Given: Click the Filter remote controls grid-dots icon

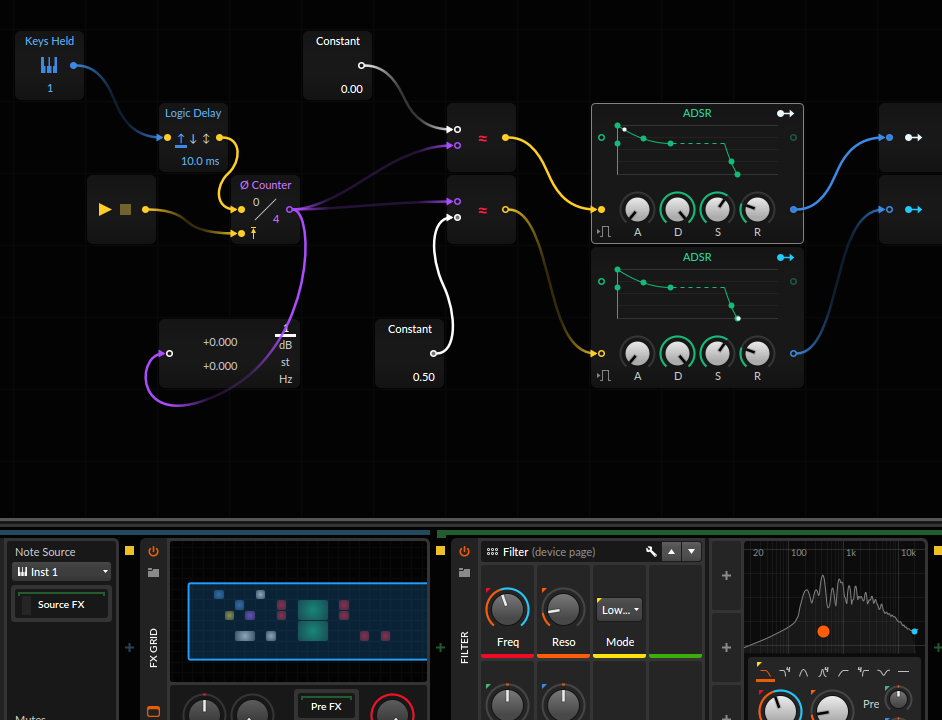Looking at the screenshot, I should point(492,552).
